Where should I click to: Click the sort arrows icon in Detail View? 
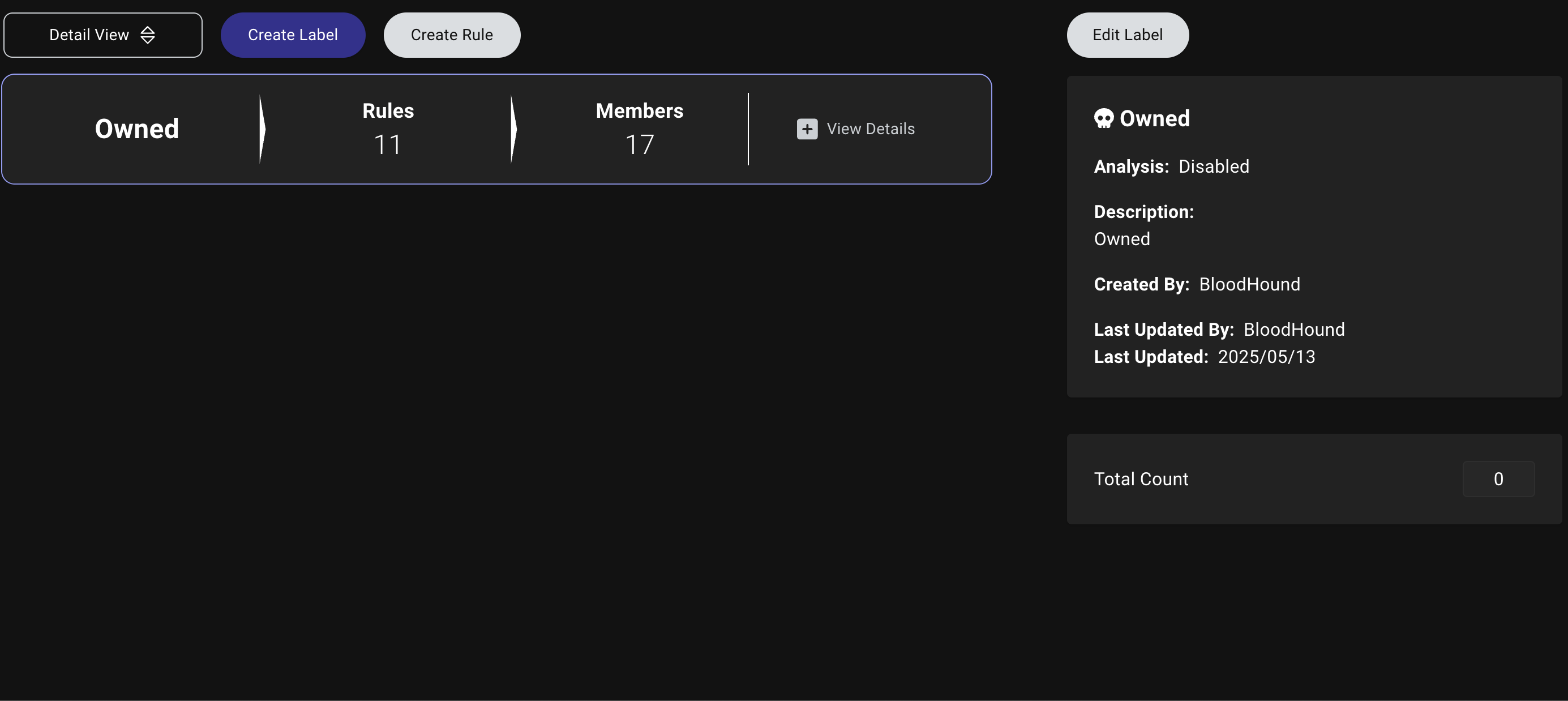click(x=148, y=35)
